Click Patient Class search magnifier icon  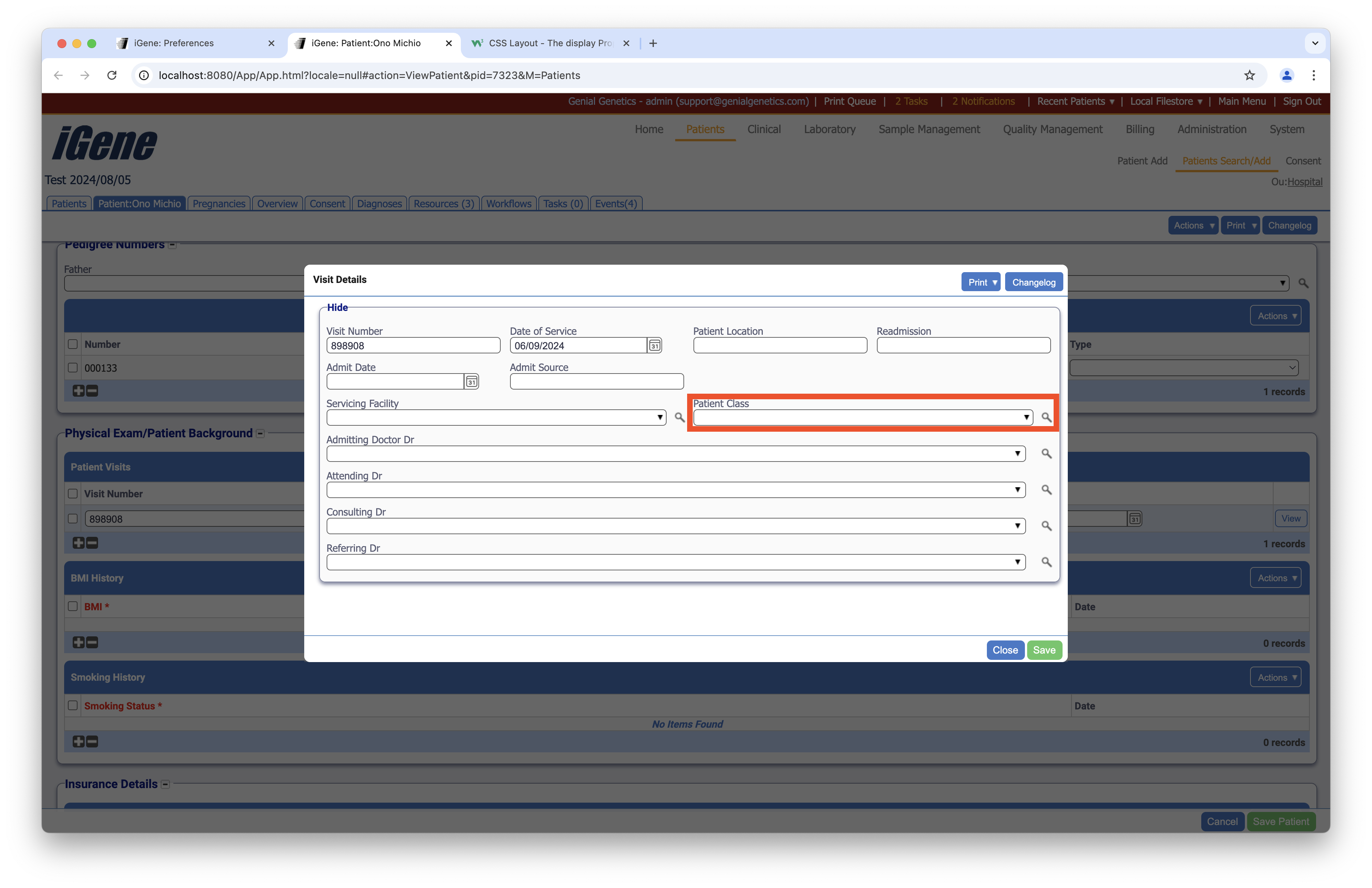tap(1046, 417)
